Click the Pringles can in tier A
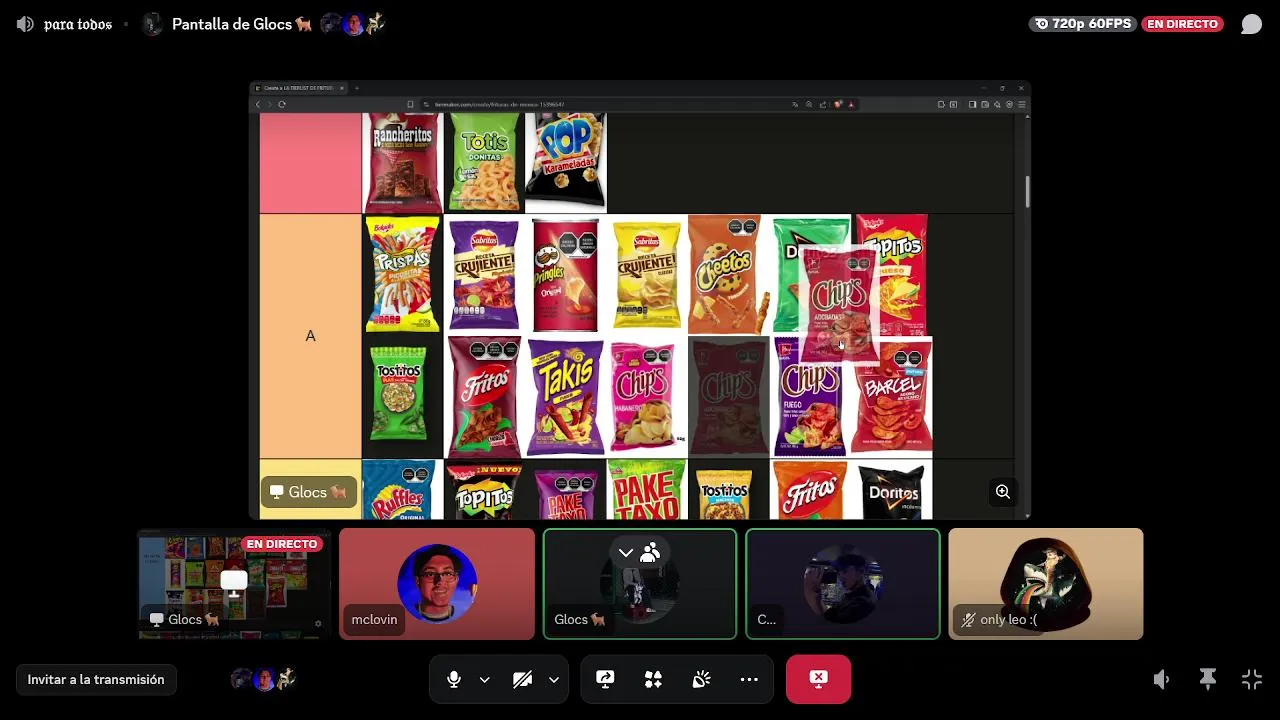 565,275
